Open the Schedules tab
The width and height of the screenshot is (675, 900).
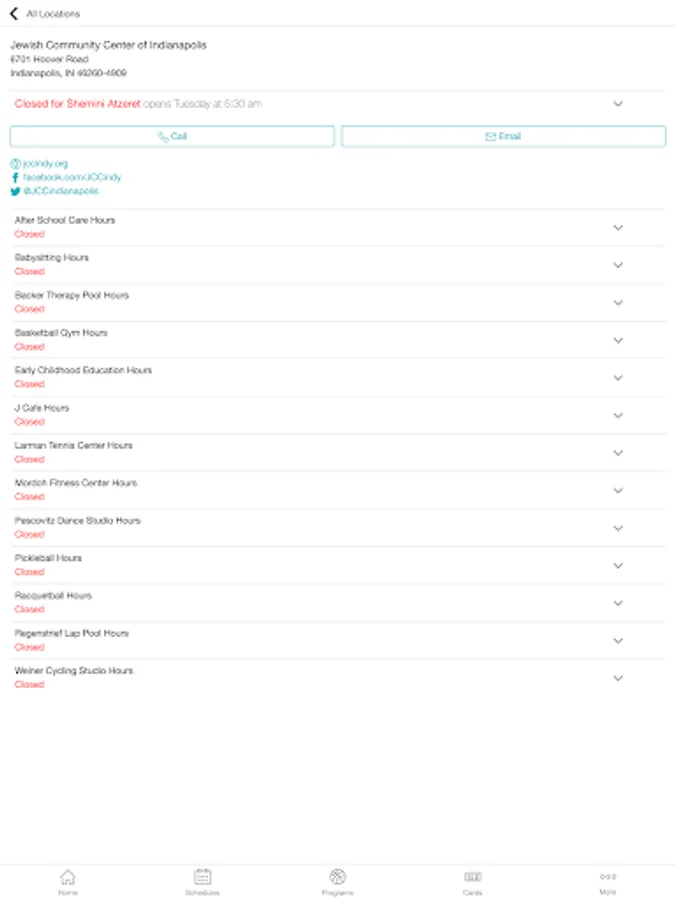coord(203,882)
